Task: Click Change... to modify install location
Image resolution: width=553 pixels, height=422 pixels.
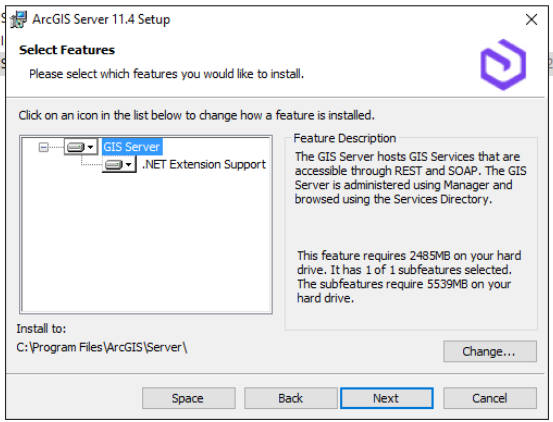Action: 490,351
